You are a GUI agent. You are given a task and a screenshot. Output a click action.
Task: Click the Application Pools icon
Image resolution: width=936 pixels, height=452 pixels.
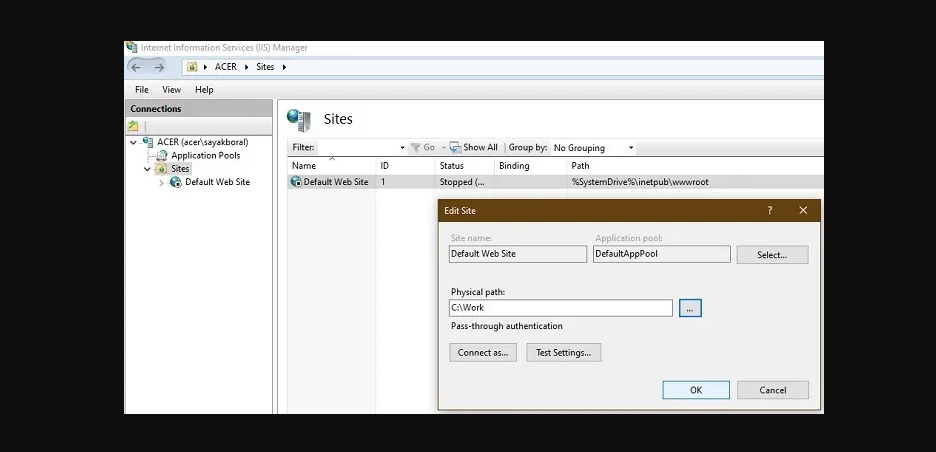[162, 155]
